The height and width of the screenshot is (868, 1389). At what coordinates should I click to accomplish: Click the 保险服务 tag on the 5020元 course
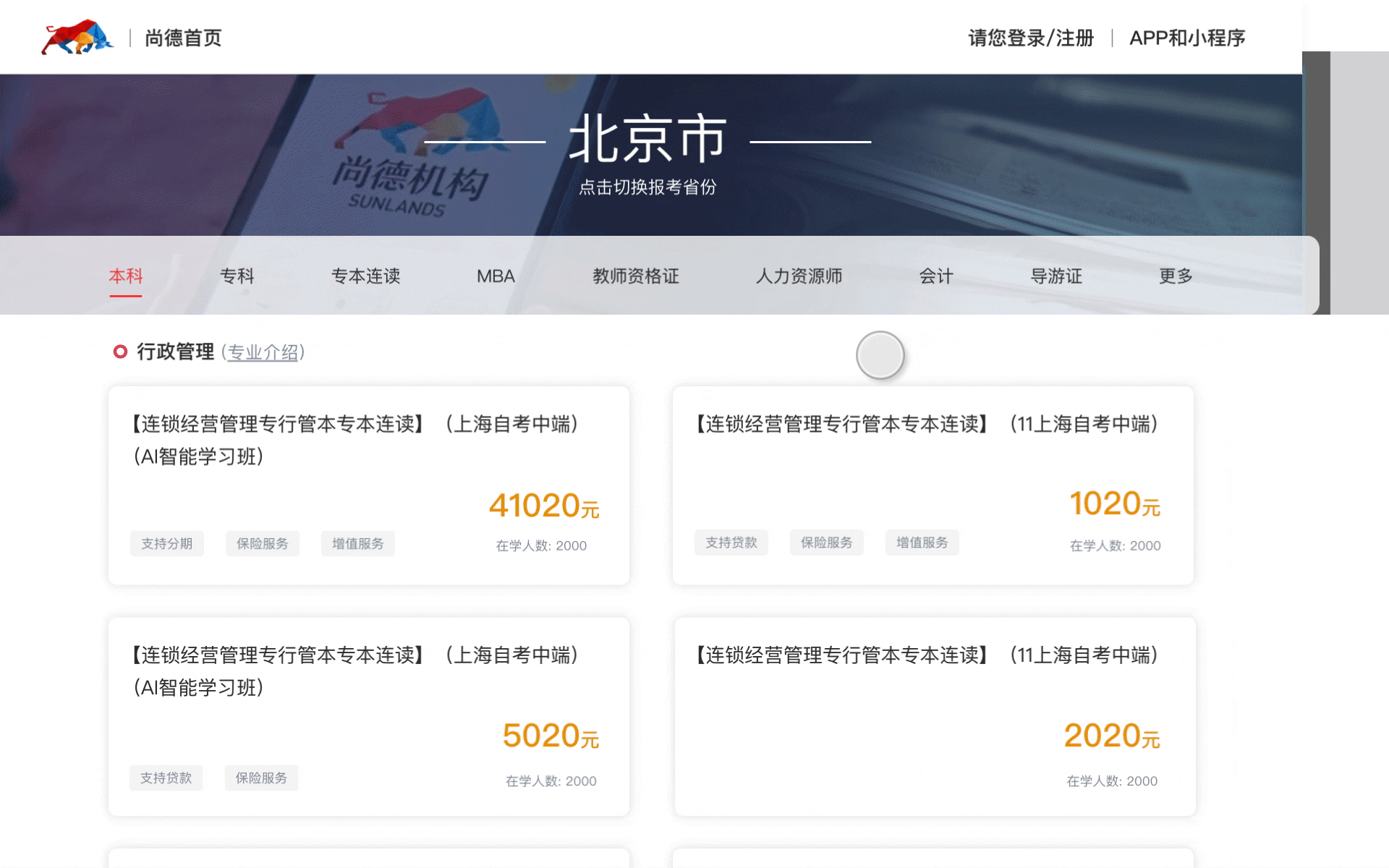point(261,778)
